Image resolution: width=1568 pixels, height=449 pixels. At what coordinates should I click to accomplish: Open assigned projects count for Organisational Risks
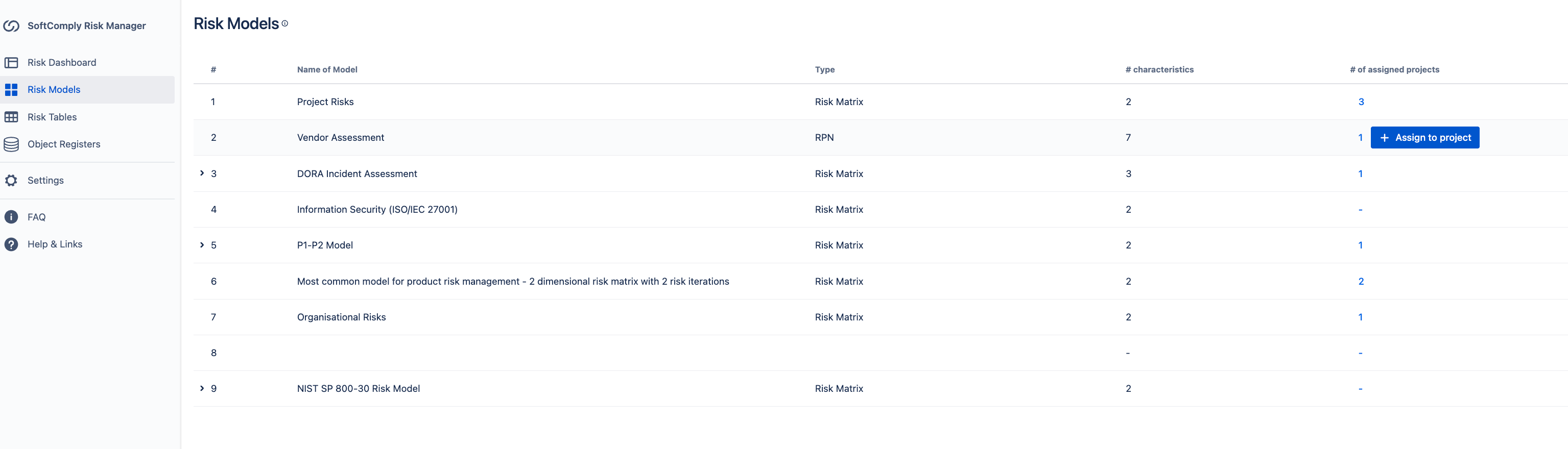tap(1361, 317)
